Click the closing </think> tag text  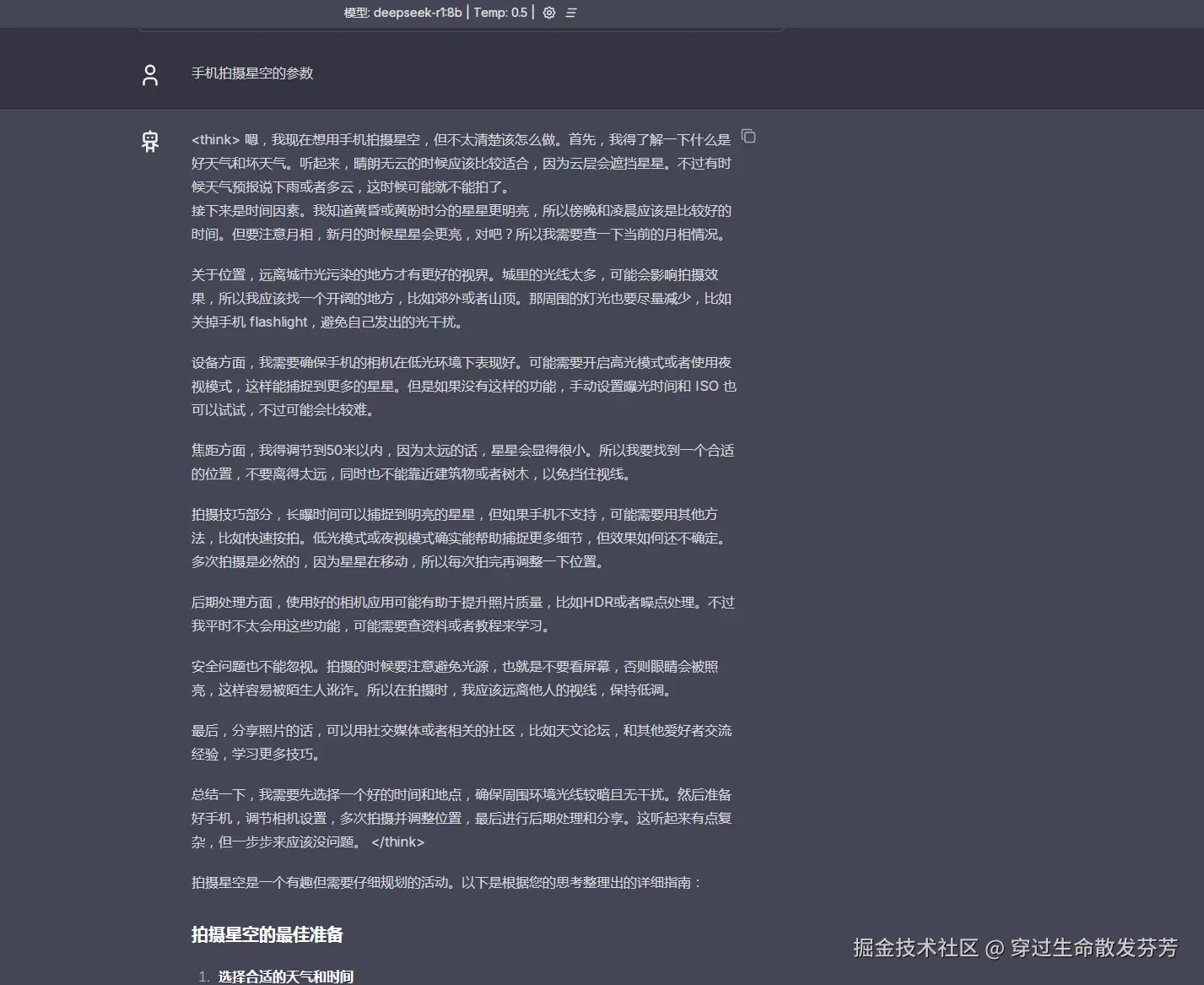(399, 842)
